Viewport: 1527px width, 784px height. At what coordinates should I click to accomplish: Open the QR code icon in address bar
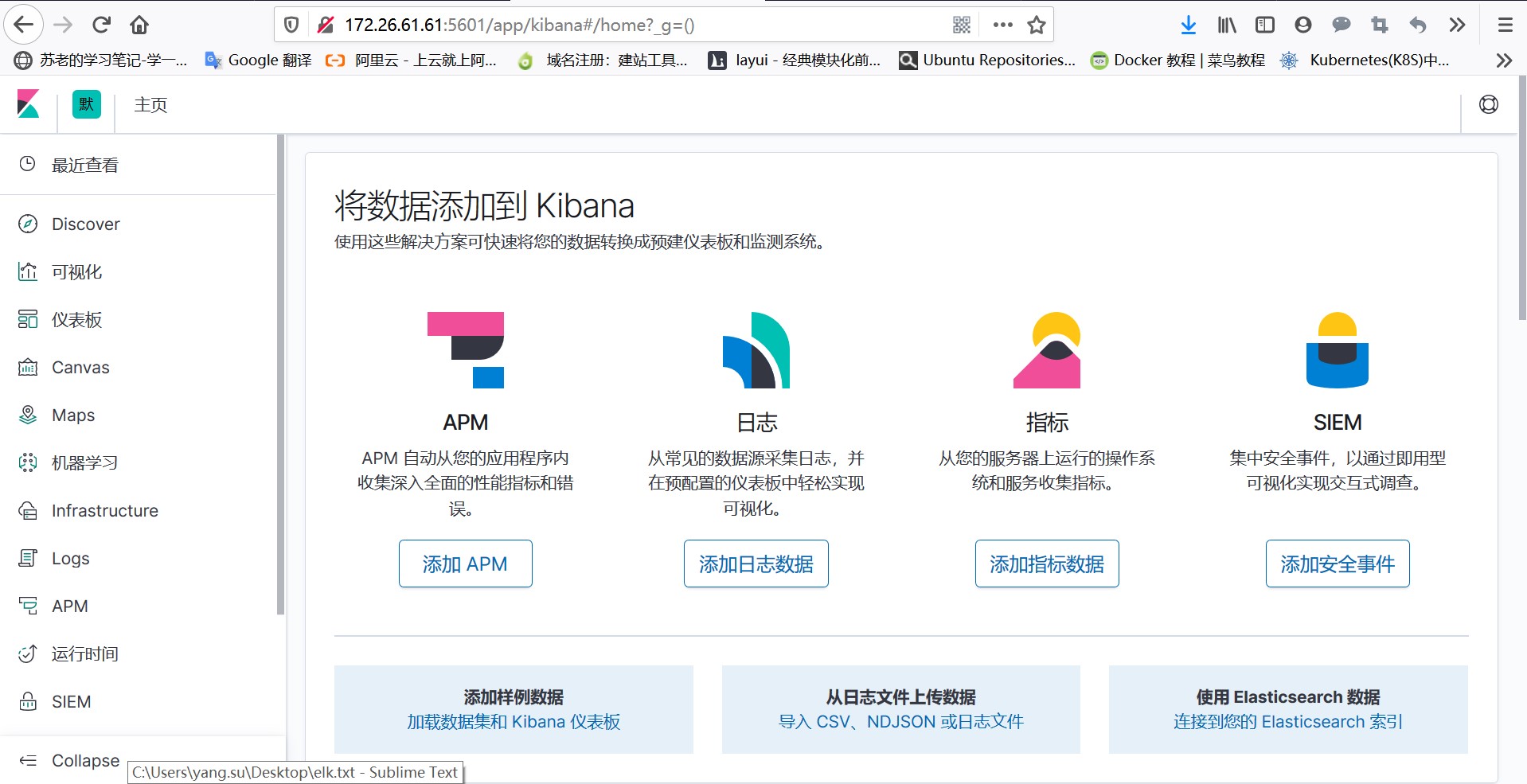point(962,25)
